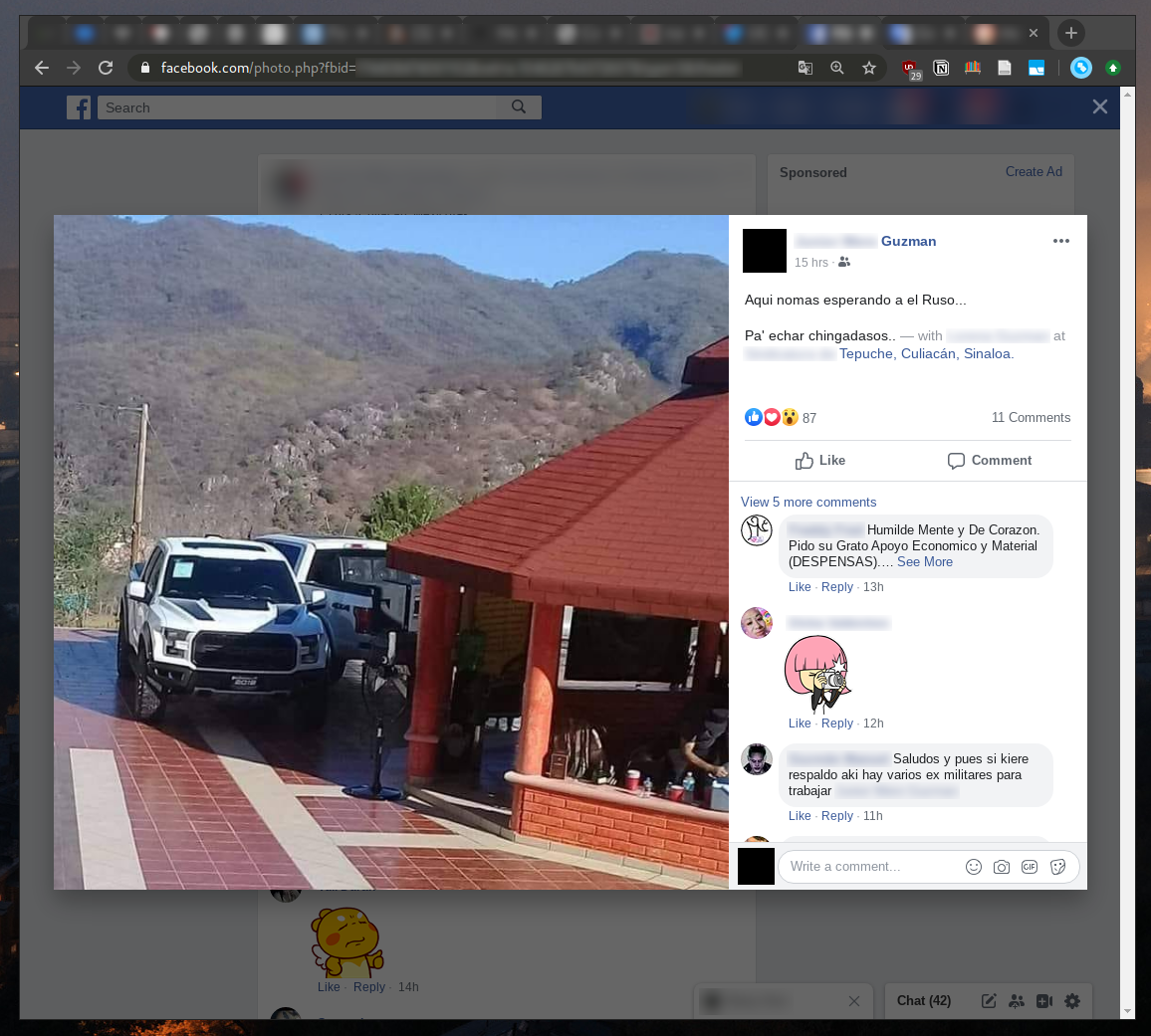Like the ex militares comment
1151x1036 pixels.
coord(800,816)
